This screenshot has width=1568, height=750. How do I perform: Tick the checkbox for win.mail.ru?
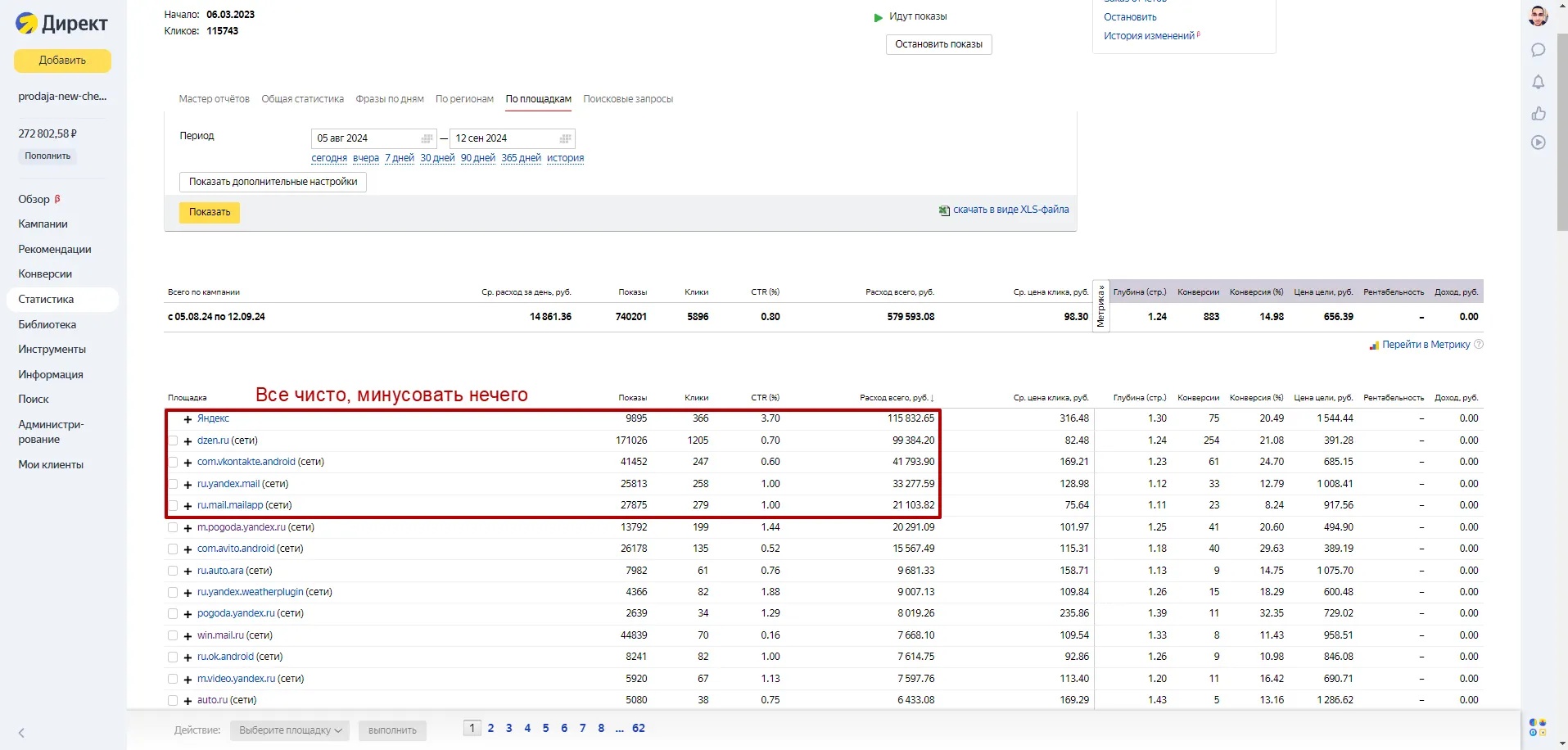173,635
